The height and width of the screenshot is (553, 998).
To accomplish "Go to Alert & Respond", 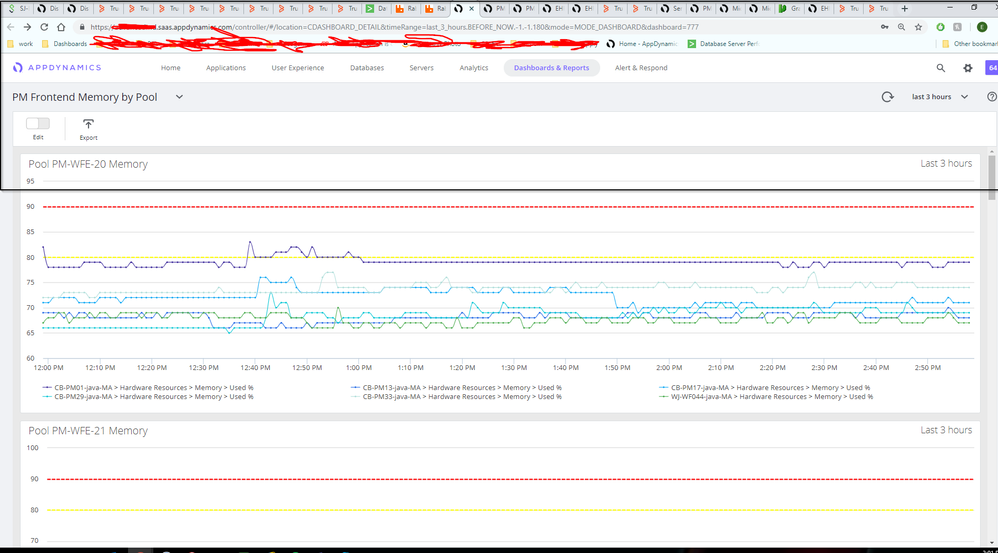I will pyautogui.click(x=641, y=68).
